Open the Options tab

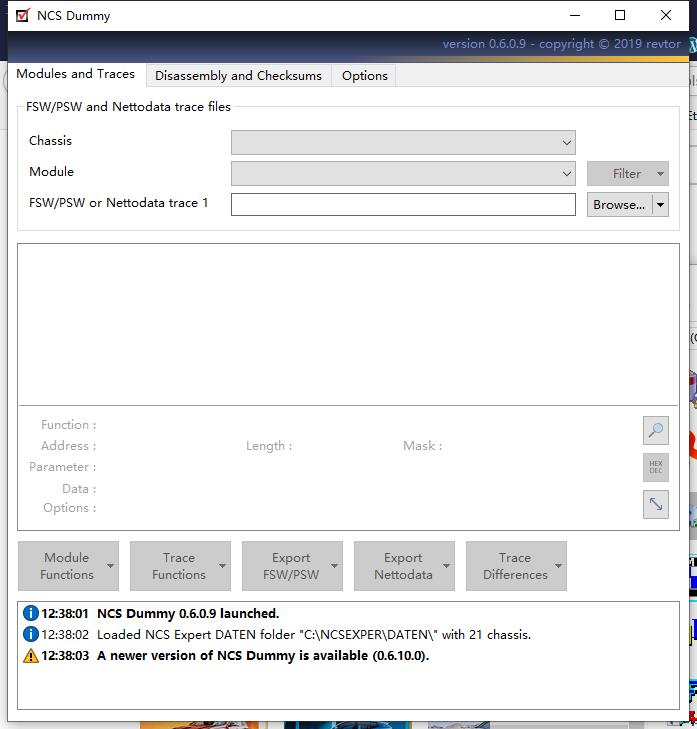click(x=365, y=75)
